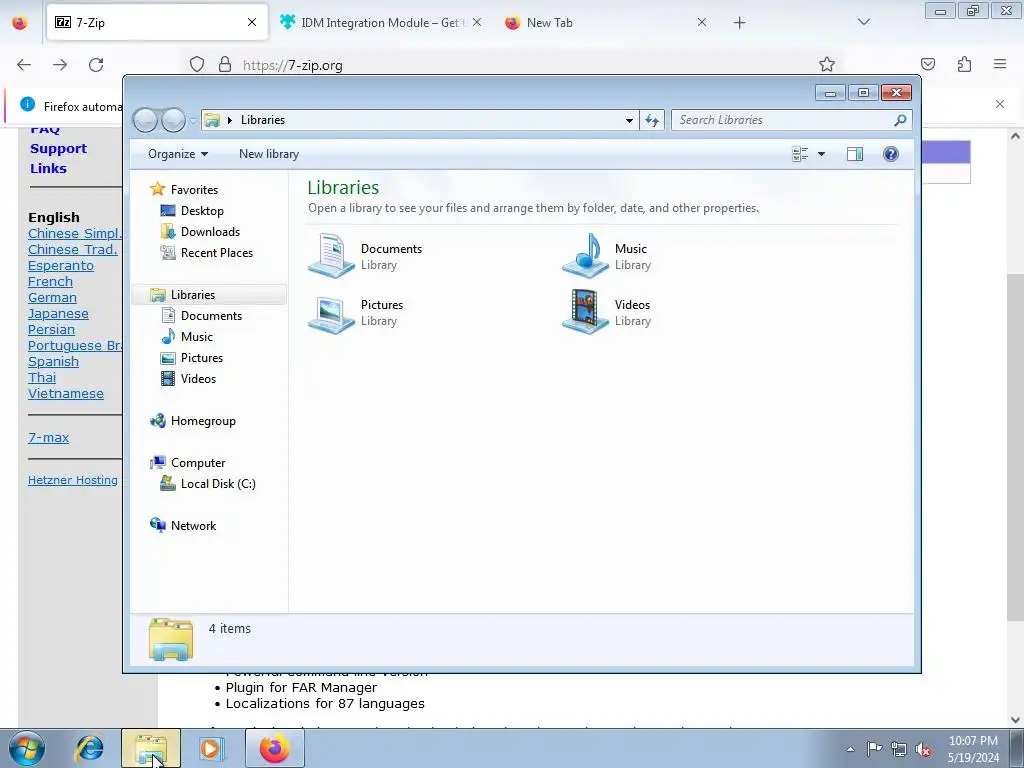The image size is (1024, 768).
Task: Select Downloads in Favorites
Action: coord(210,231)
